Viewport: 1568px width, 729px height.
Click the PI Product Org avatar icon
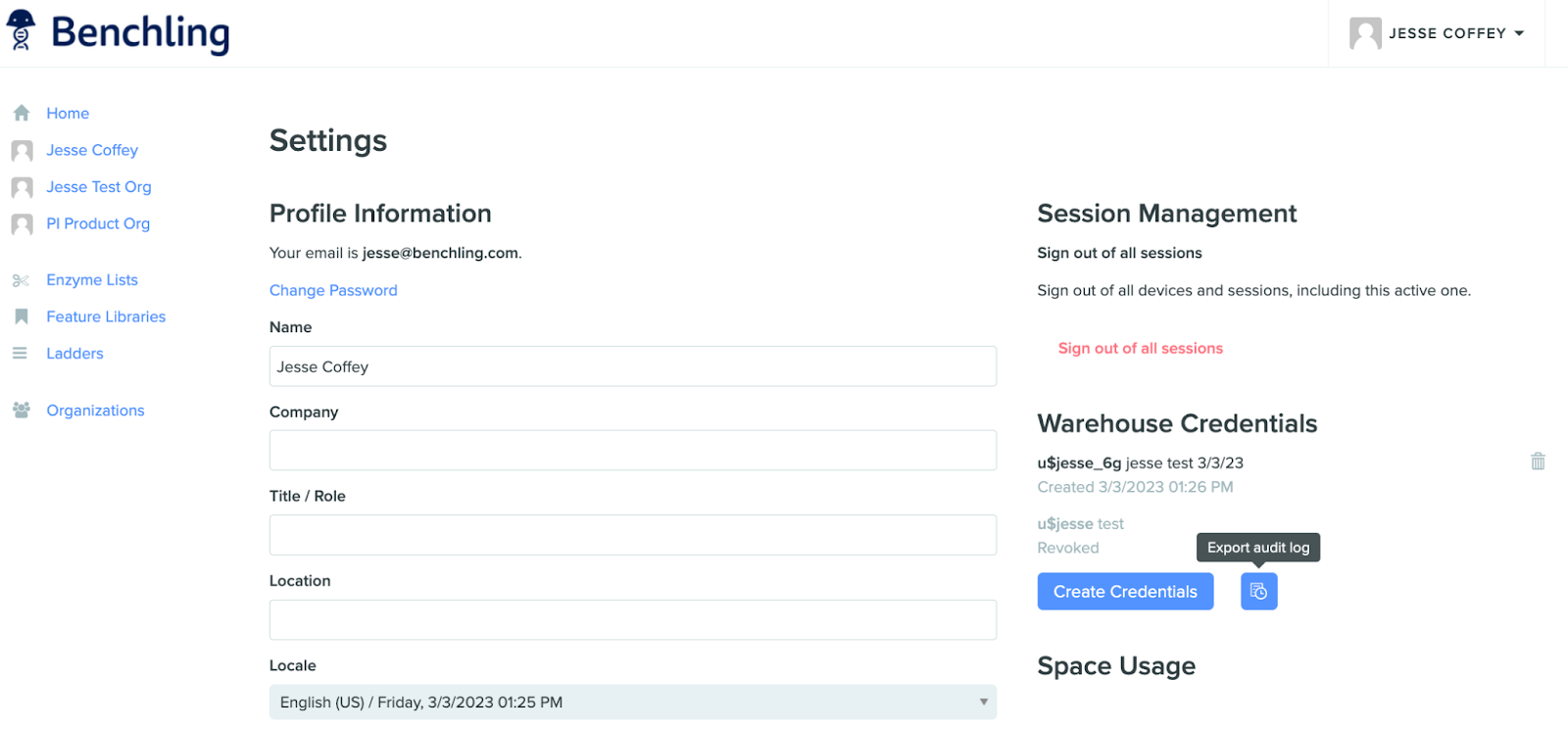point(22,224)
